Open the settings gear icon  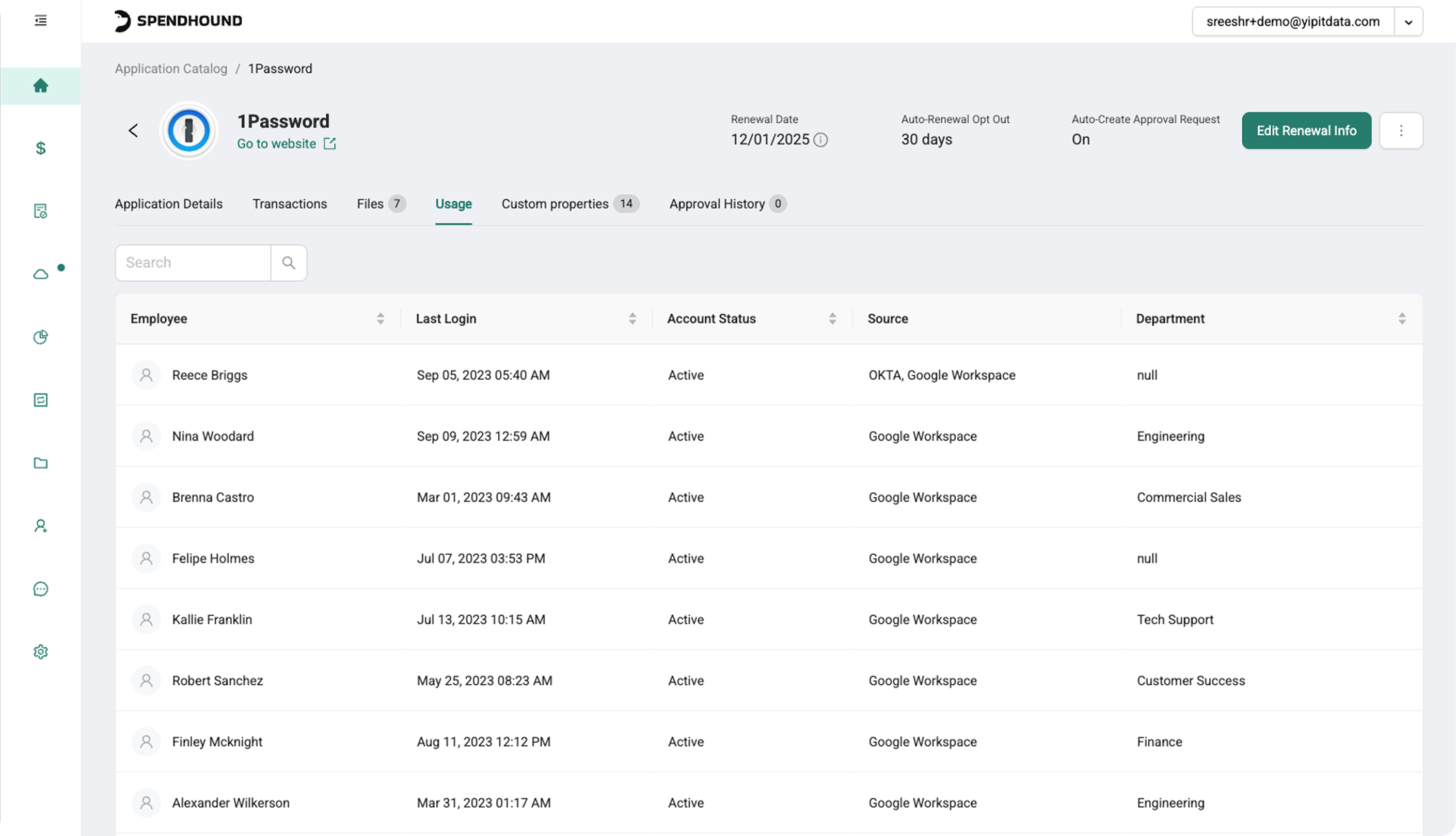tap(40, 652)
